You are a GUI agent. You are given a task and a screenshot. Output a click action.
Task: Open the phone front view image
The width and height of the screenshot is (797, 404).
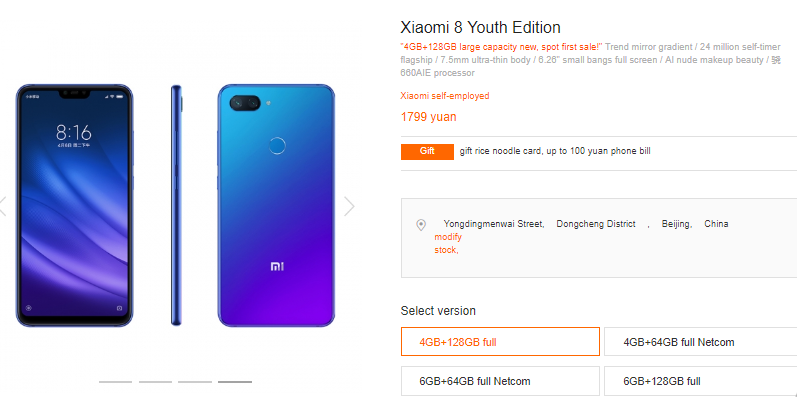point(75,205)
